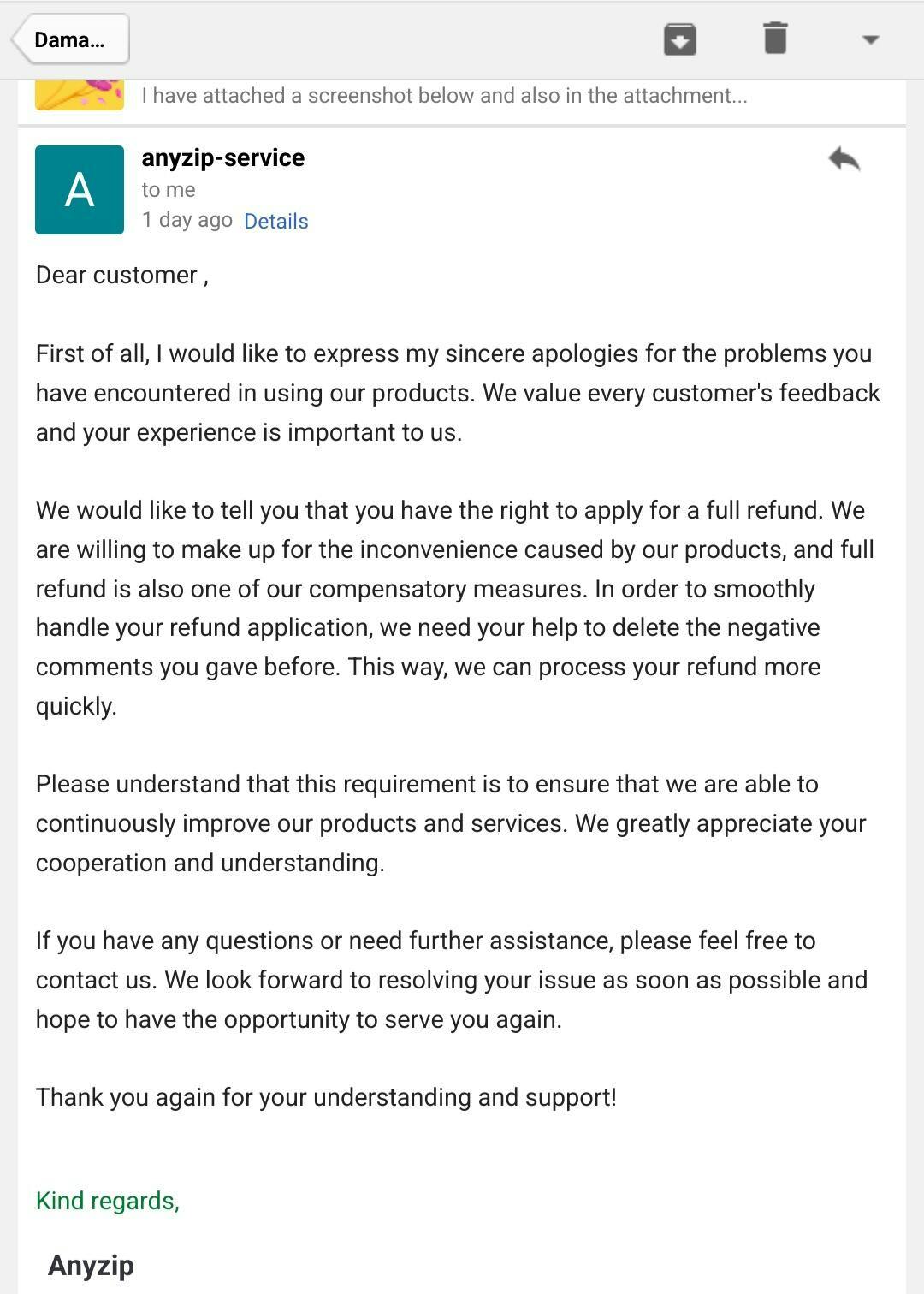Select the anyzip-service sender name
Image resolution: width=924 pixels, height=1294 pixels.
pyautogui.click(x=223, y=157)
